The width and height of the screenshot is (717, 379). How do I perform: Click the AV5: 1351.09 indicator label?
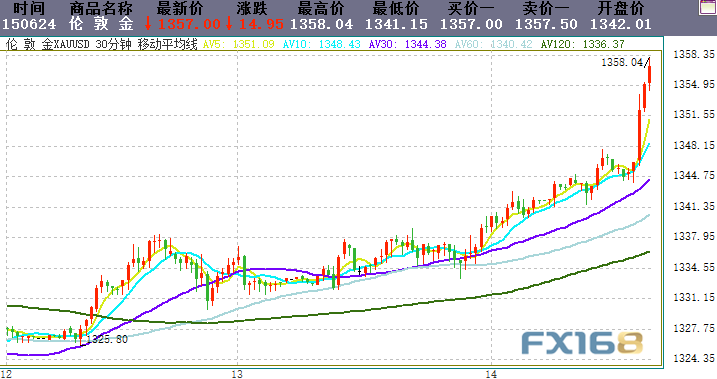point(238,44)
